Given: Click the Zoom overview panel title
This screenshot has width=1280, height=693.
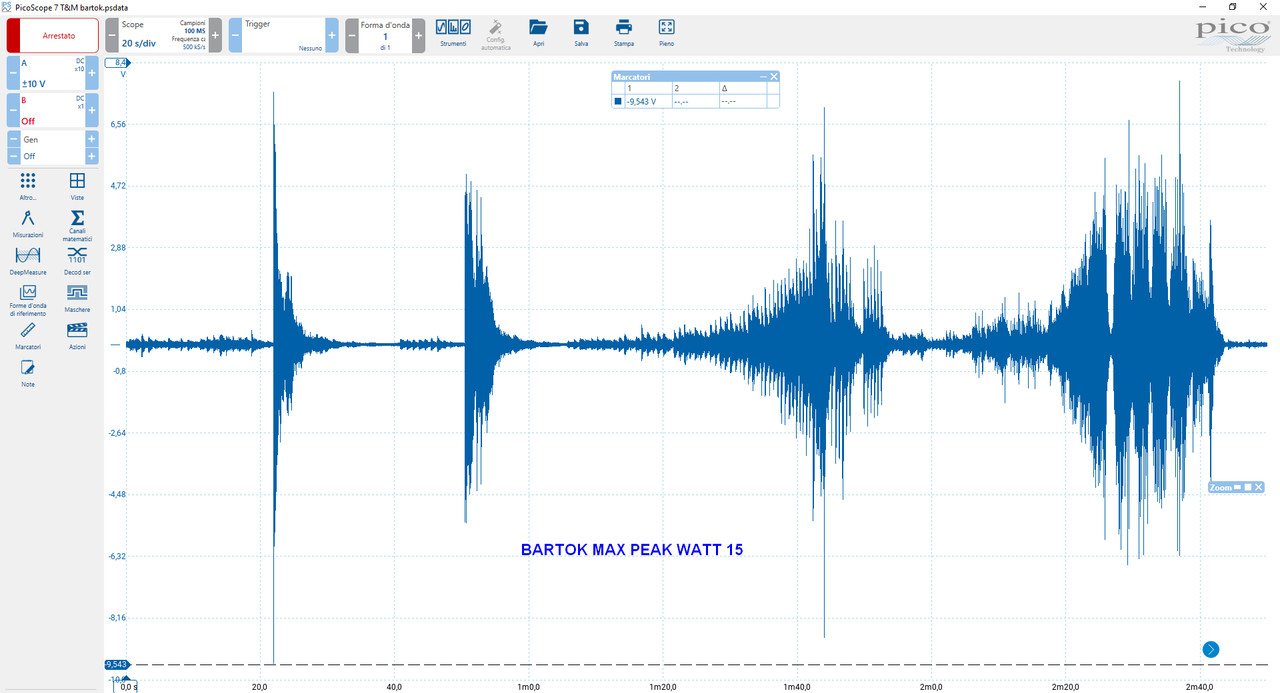Looking at the screenshot, I should tap(1220, 487).
